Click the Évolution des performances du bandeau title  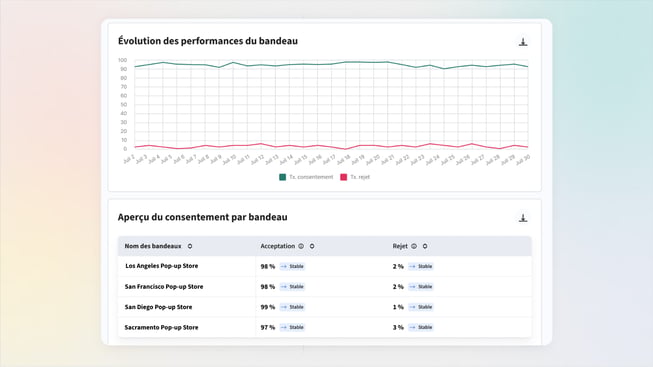pos(208,41)
